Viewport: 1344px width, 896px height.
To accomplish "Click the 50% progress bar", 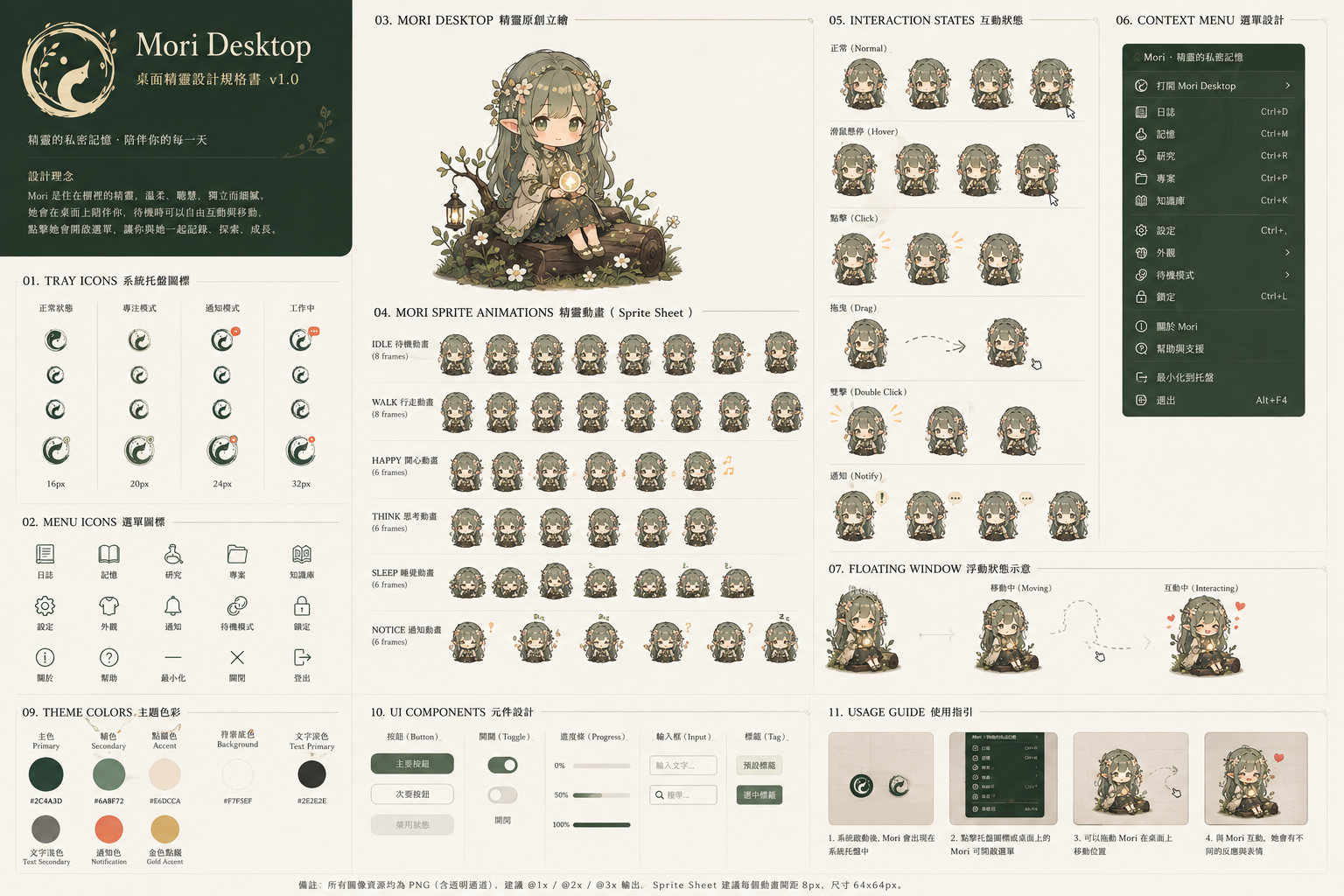I will (x=601, y=795).
